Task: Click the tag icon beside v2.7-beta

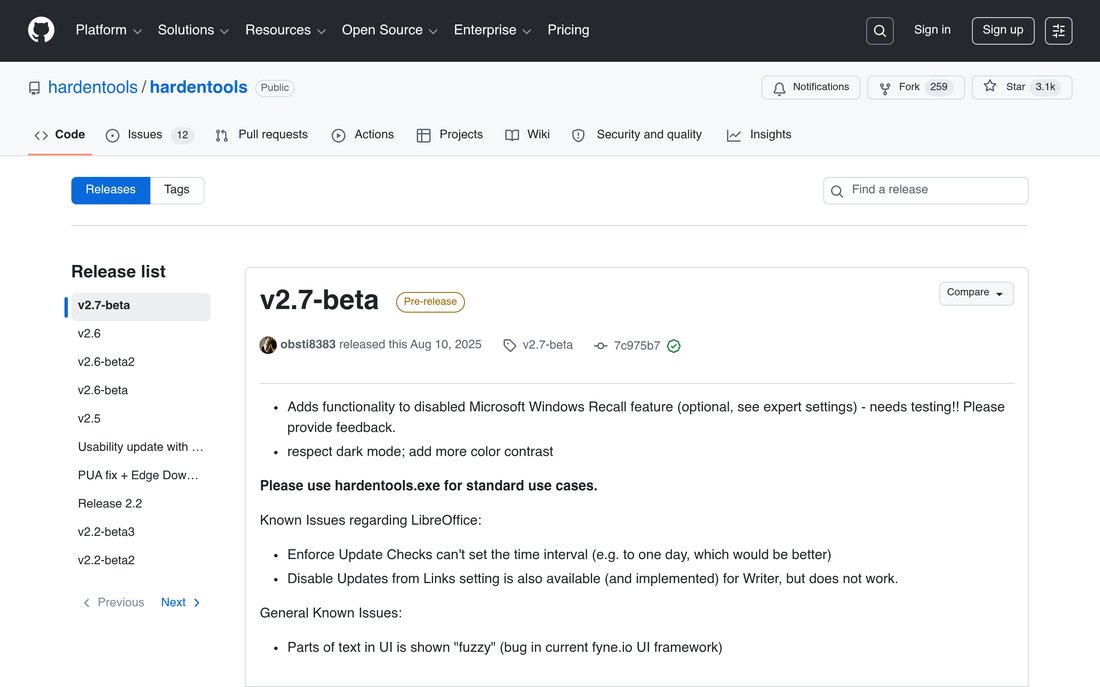Action: pos(509,345)
